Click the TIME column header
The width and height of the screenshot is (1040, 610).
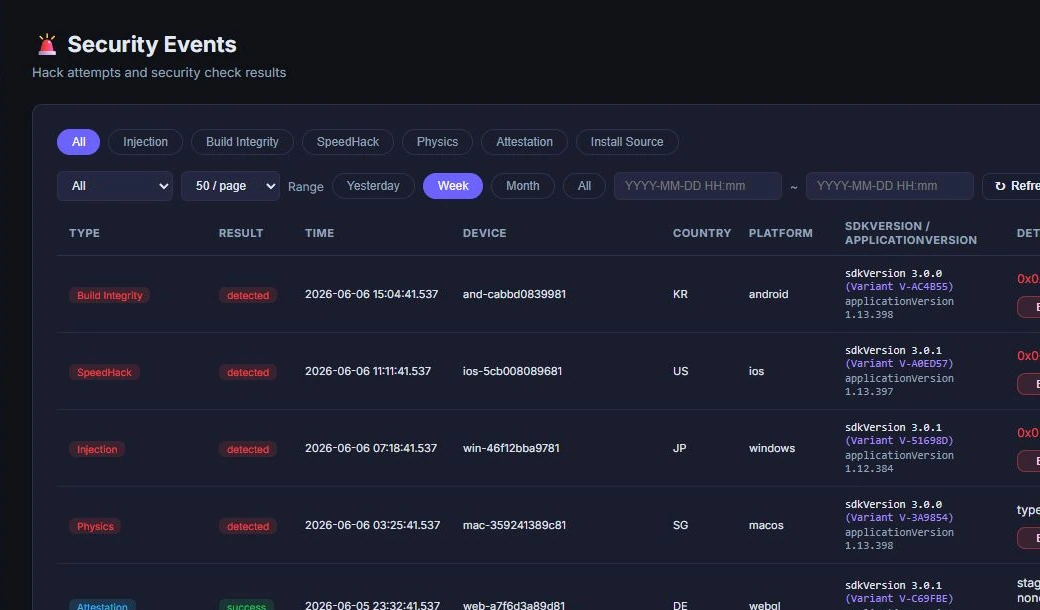pyautogui.click(x=320, y=233)
